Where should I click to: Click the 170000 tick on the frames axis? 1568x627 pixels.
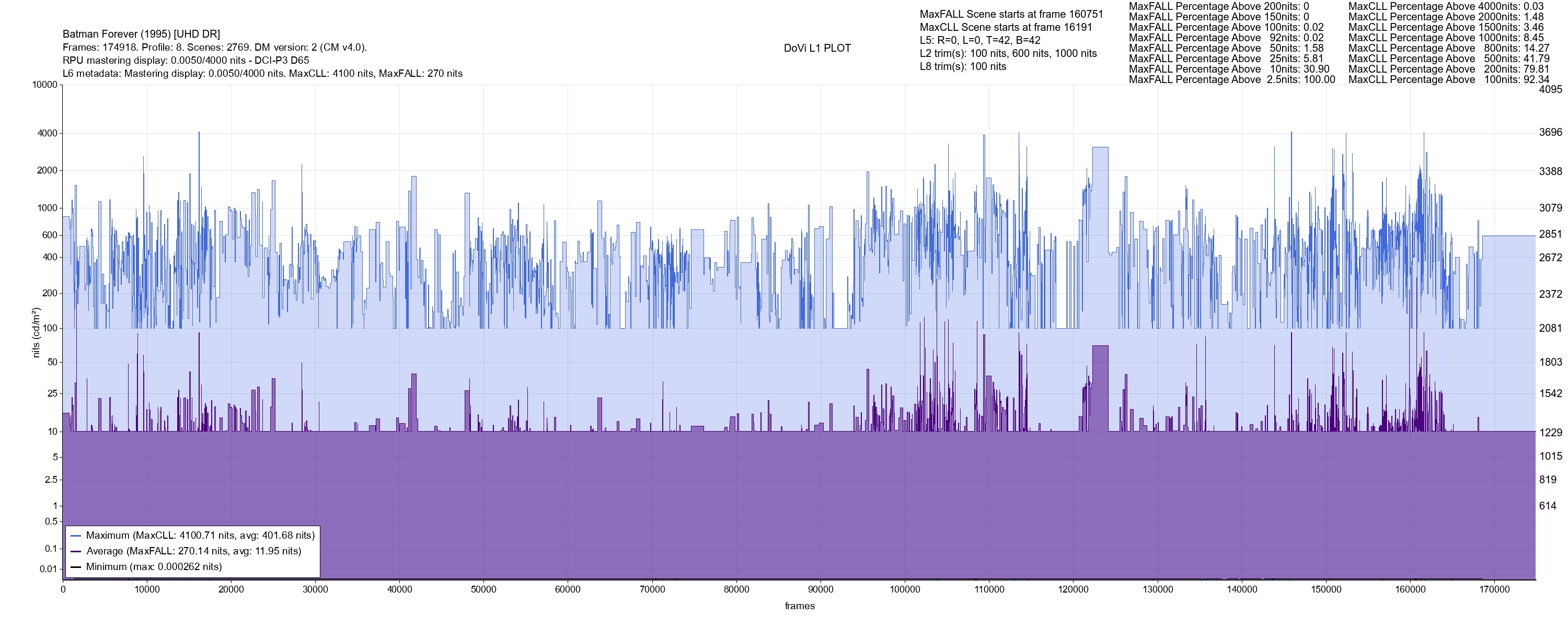coord(1494,589)
